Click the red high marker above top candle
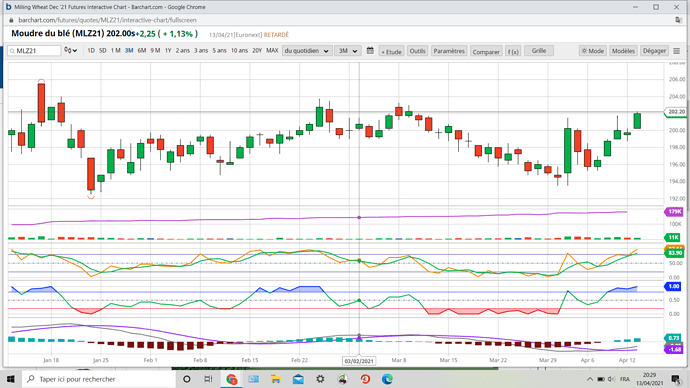Viewport: 690px width, 388px height. click(x=41, y=81)
